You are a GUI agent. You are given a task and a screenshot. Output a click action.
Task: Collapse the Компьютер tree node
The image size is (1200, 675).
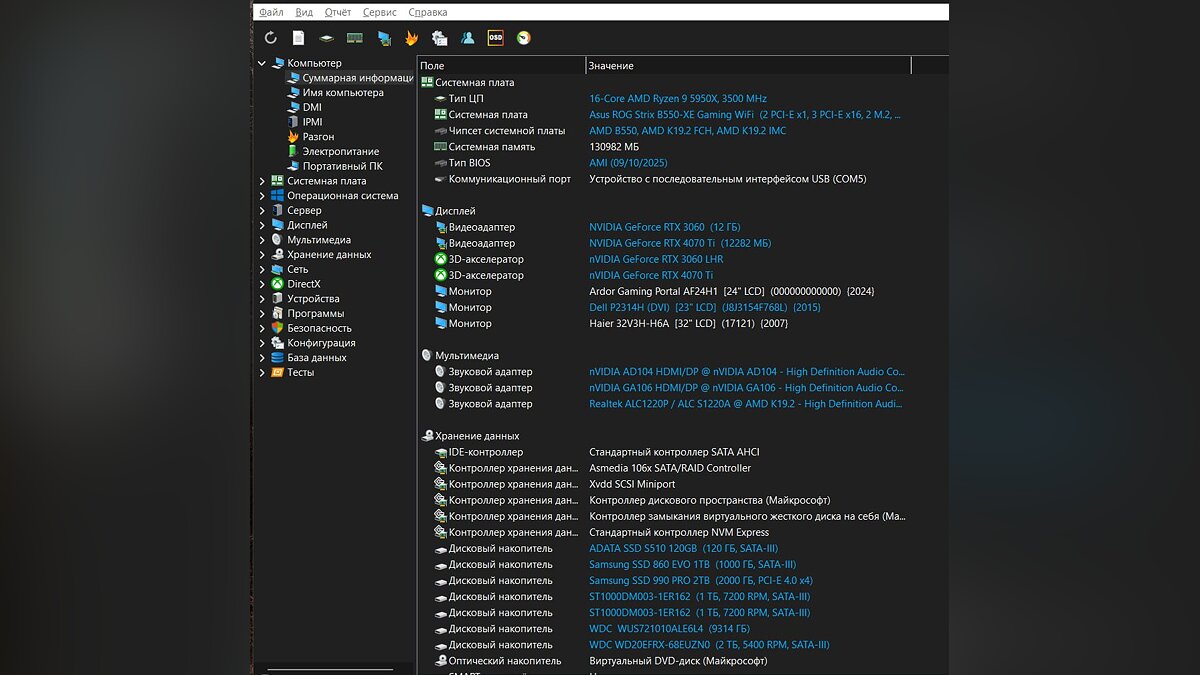pyautogui.click(x=262, y=63)
